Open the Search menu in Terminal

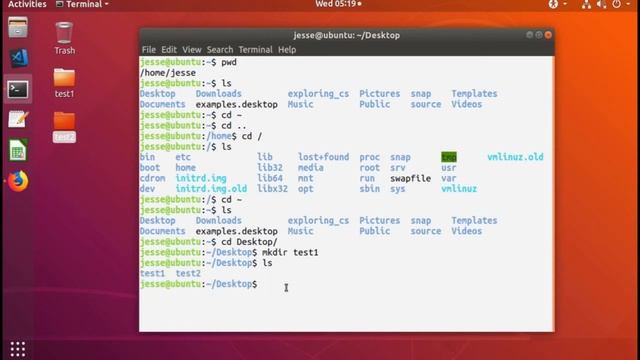pos(220,49)
